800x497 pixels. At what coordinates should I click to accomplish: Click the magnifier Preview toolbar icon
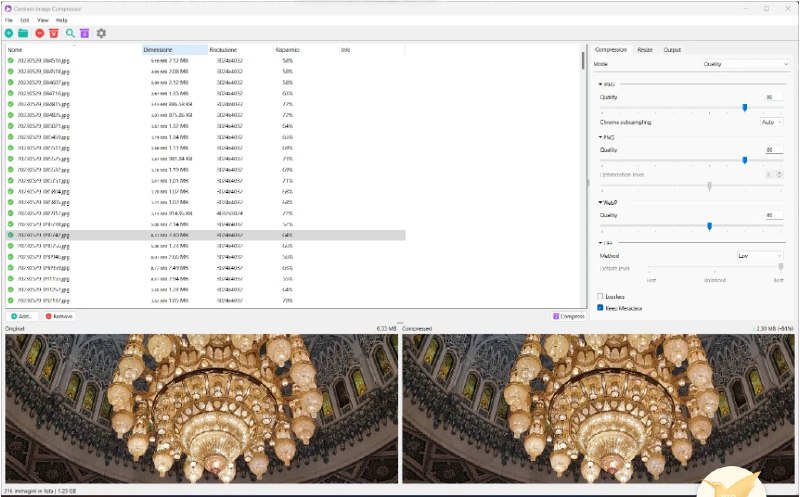71,33
